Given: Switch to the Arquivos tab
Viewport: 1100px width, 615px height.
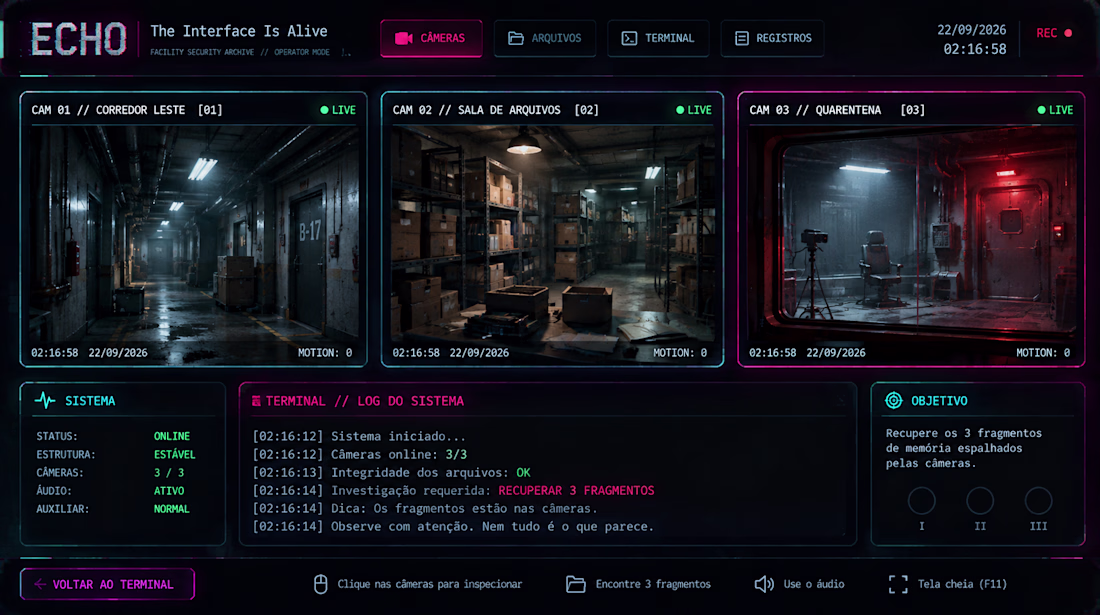Looking at the screenshot, I should (x=544, y=38).
